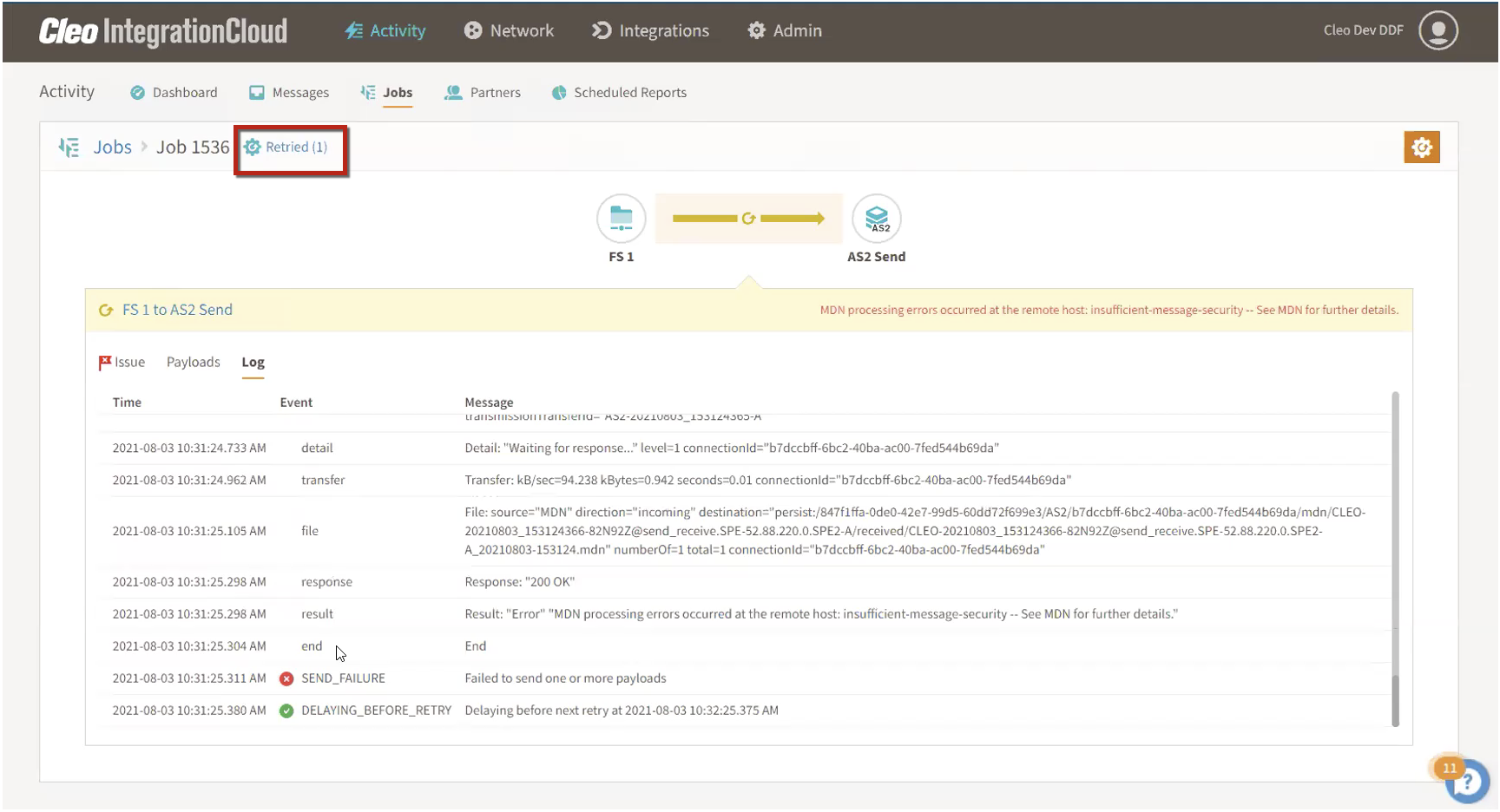Viewport: 1500px width, 812px height.
Task: Switch to the Messages tab
Action: [x=289, y=93]
